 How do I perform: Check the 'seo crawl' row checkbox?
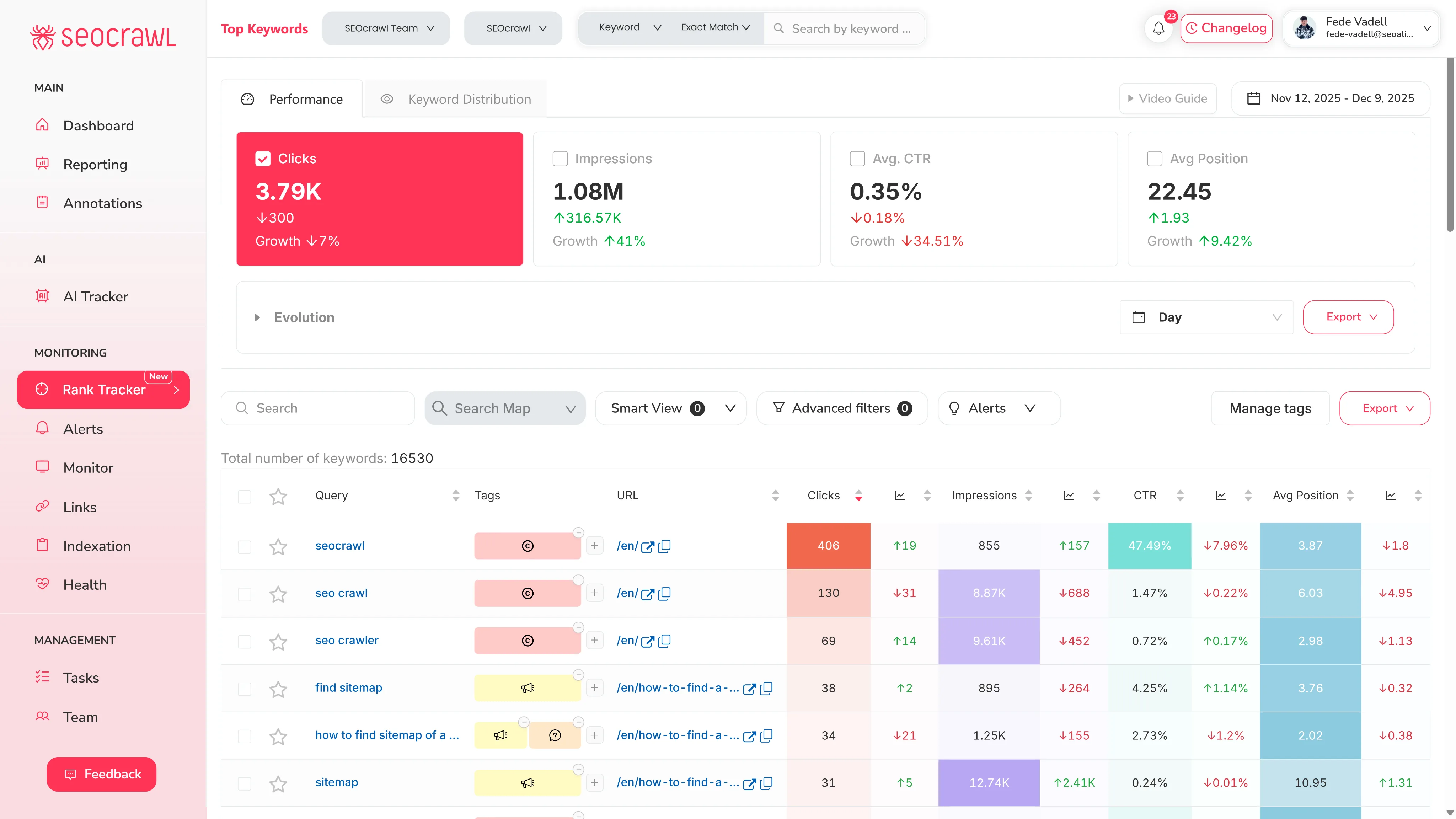[x=244, y=594]
